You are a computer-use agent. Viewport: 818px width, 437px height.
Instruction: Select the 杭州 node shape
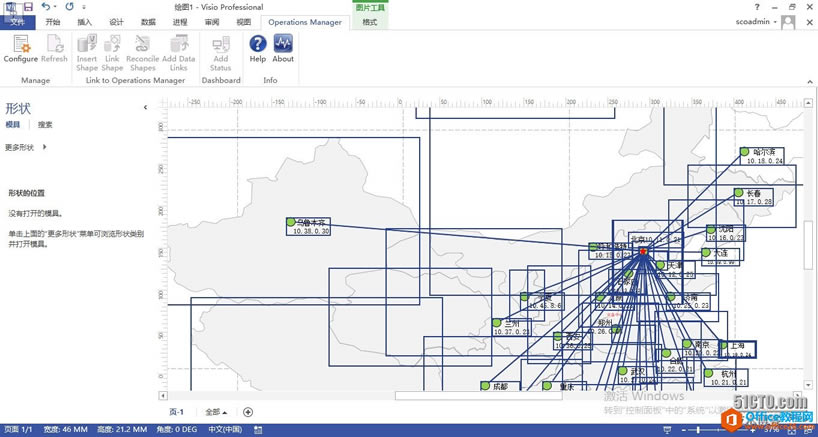726,378
